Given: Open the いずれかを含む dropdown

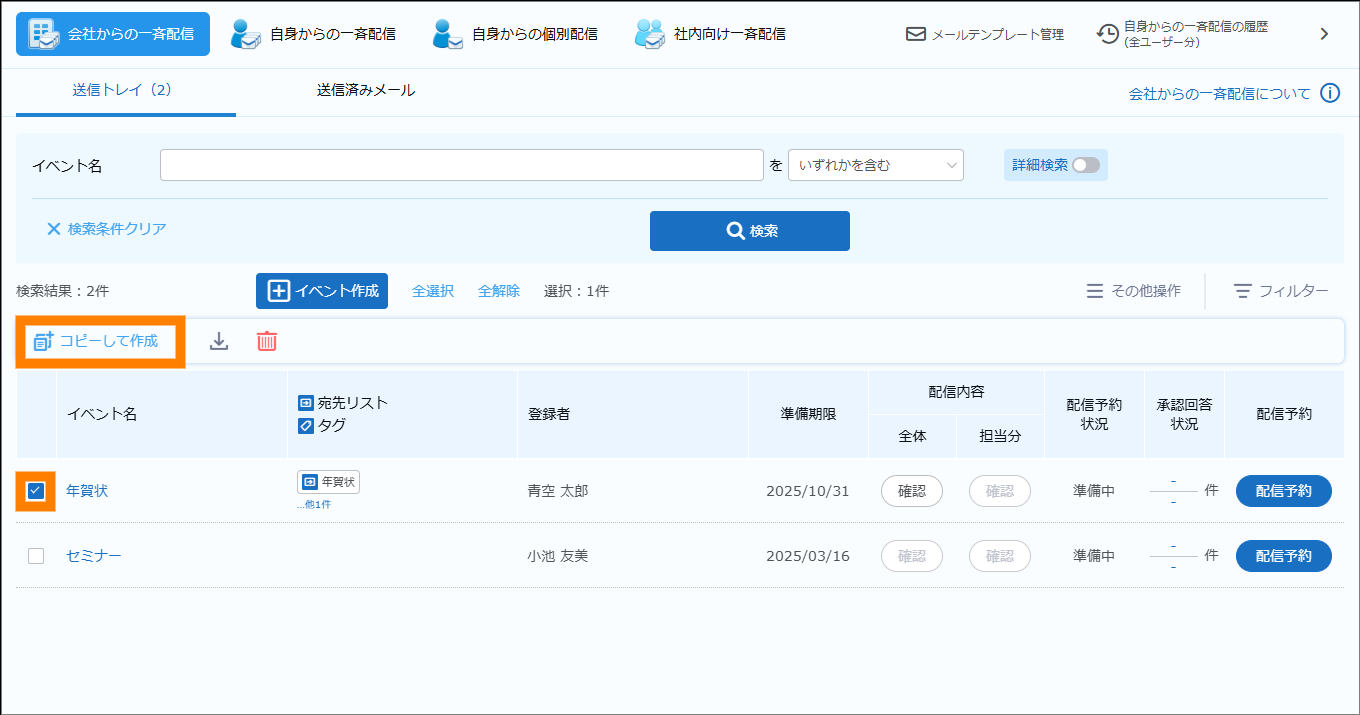Looking at the screenshot, I should 875,165.
